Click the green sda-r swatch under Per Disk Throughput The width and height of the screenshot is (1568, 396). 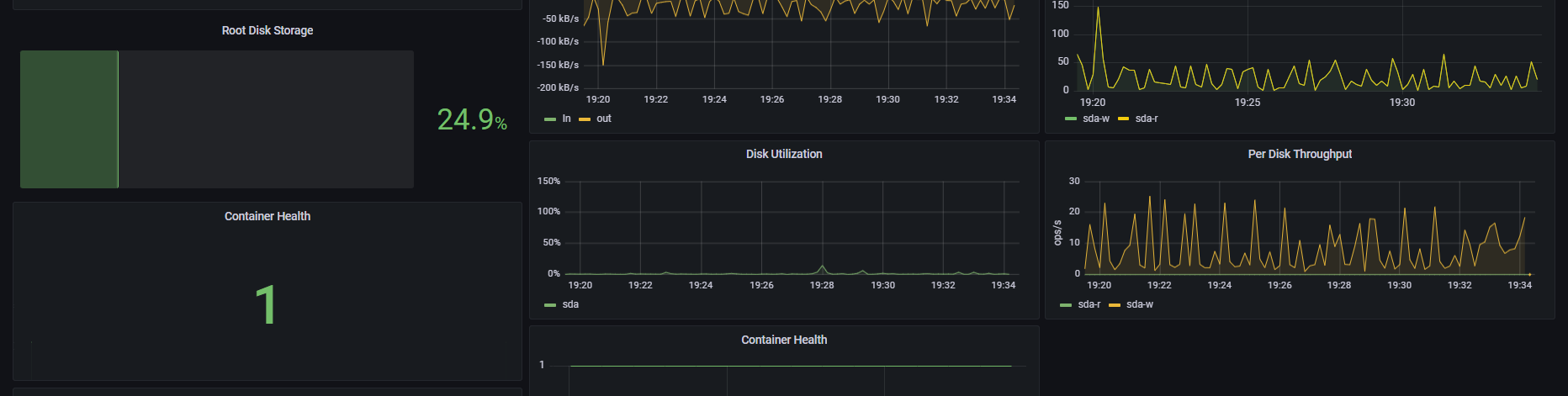(x=1066, y=305)
